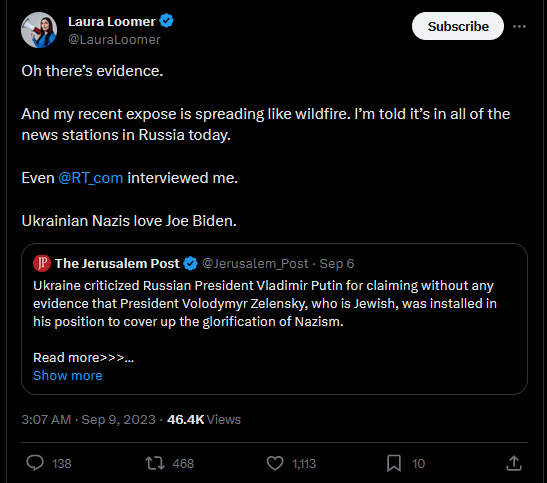View the 46.4K Views count
Screen dimensions: 547x483
click(x=204, y=420)
